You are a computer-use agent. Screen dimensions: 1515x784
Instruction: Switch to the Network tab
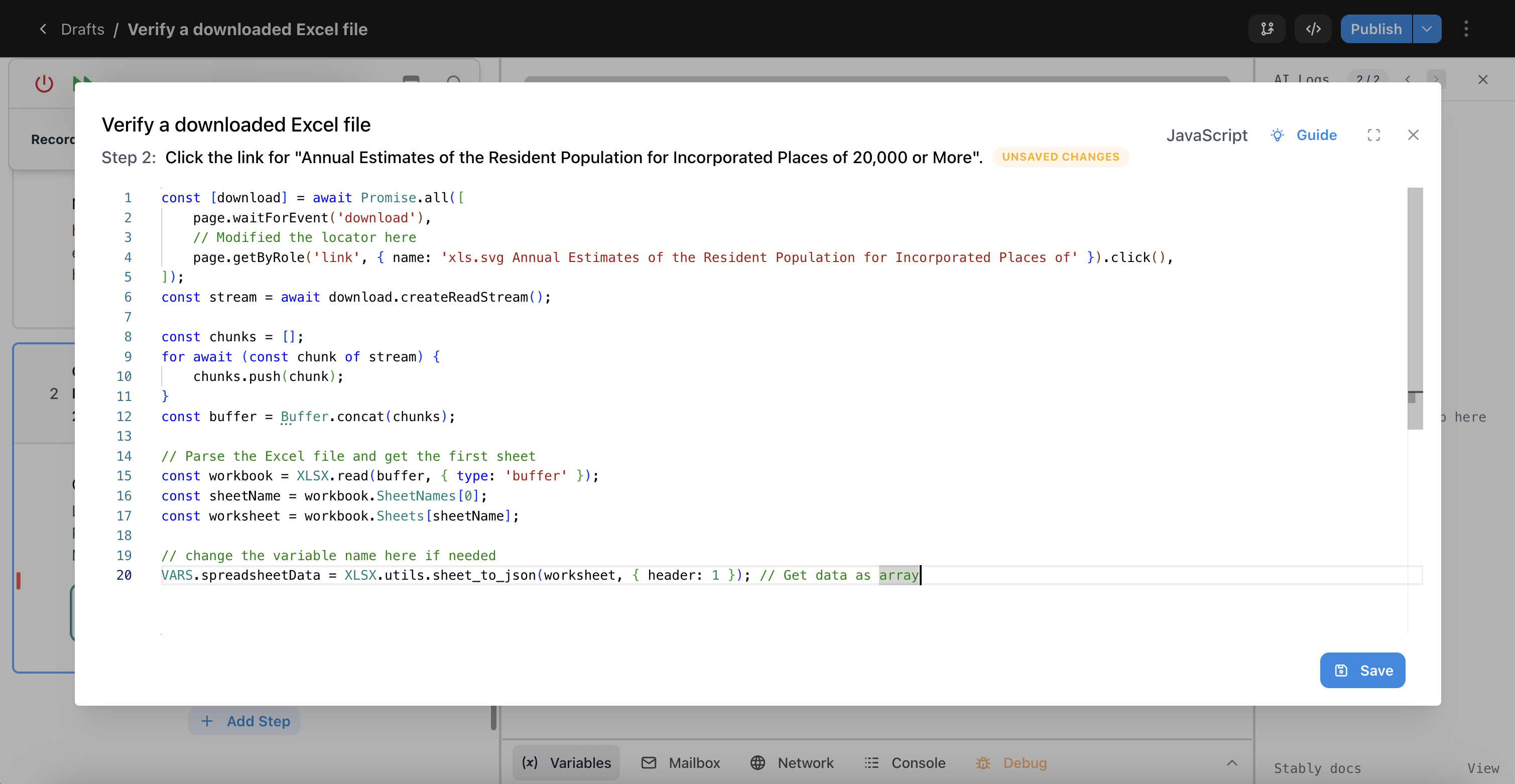[x=792, y=763]
